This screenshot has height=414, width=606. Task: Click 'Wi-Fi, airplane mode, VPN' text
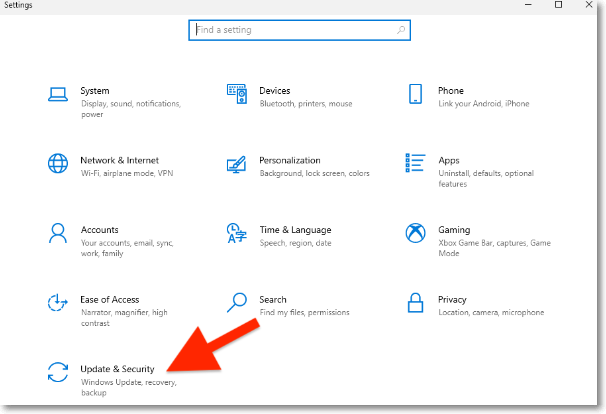[x=127, y=173]
